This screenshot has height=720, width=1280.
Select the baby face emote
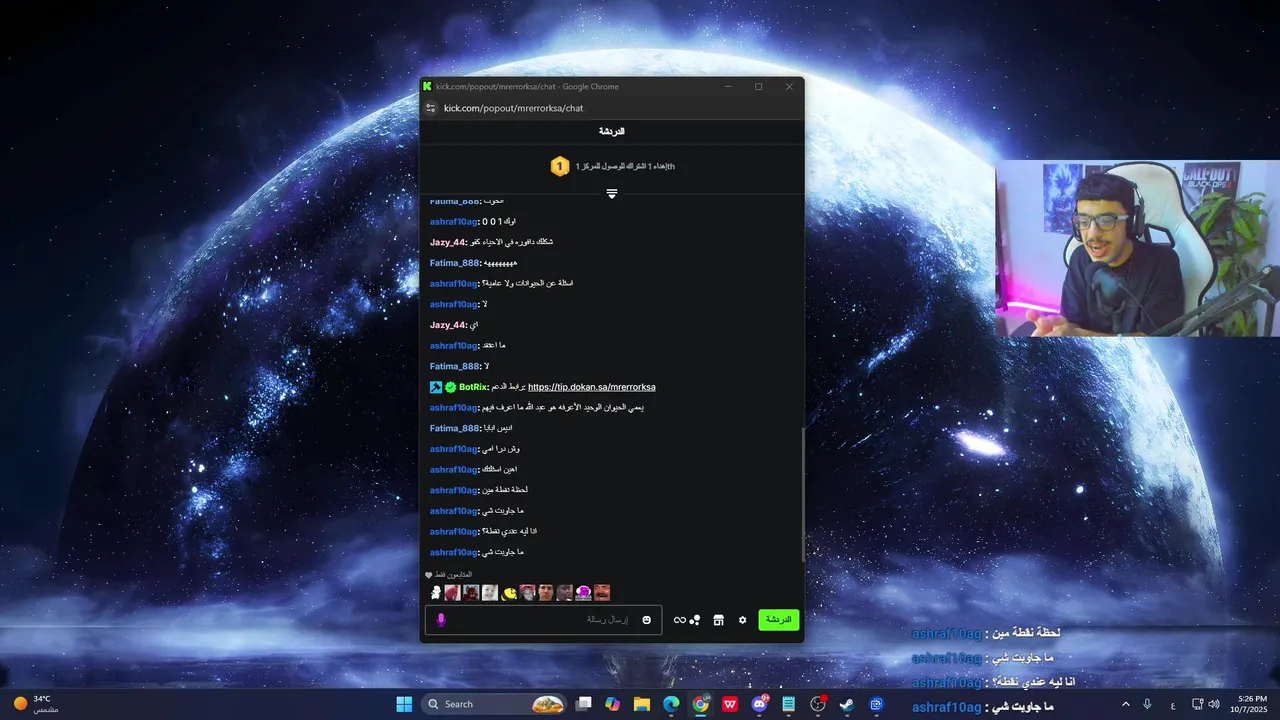click(x=490, y=593)
